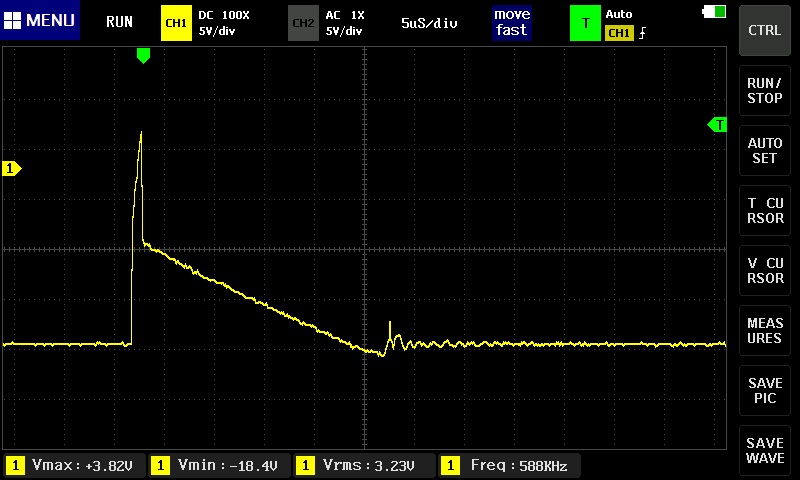
Task: Click the green trigger position marker at top
Action: coord(143,56)
